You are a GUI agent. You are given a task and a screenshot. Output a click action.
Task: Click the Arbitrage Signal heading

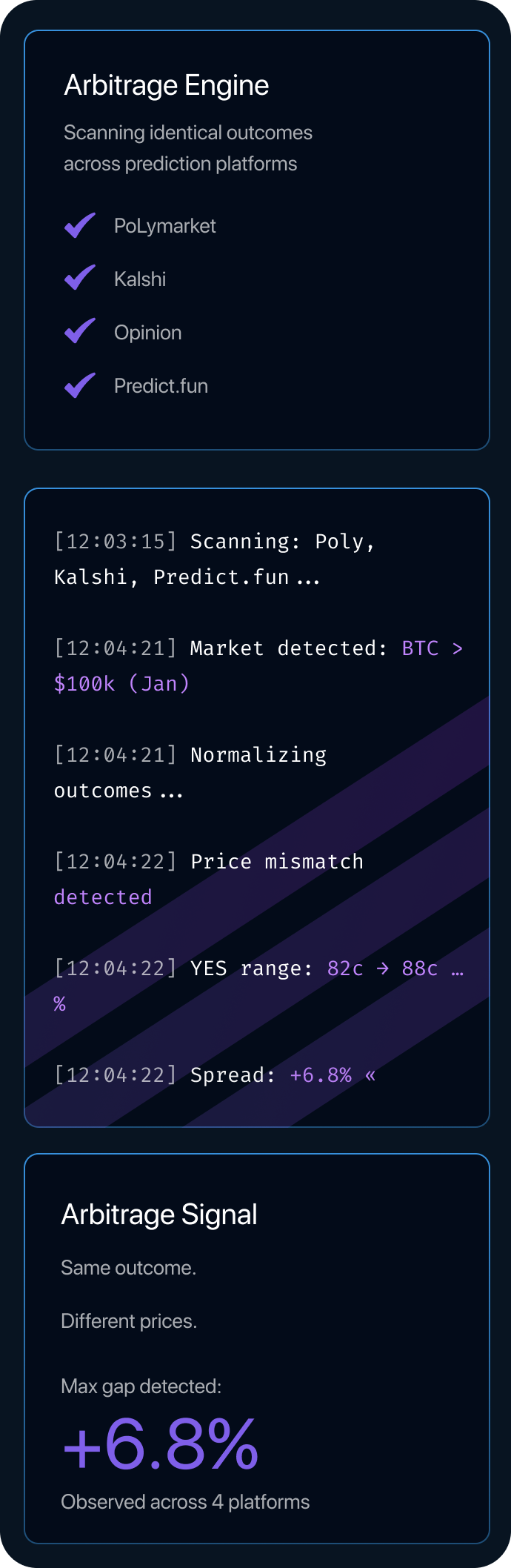(x=159, y=1215)
